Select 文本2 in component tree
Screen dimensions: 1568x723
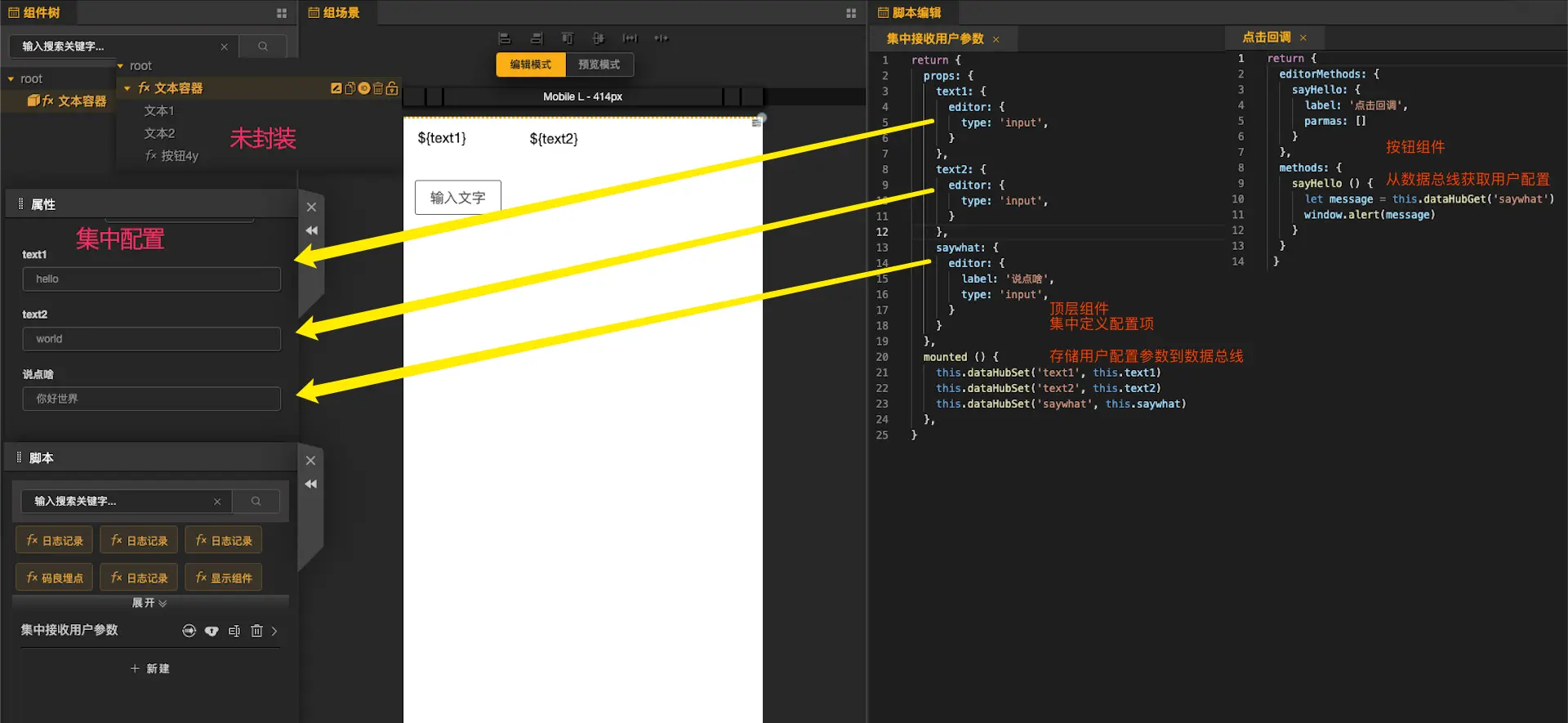(159, 133)
